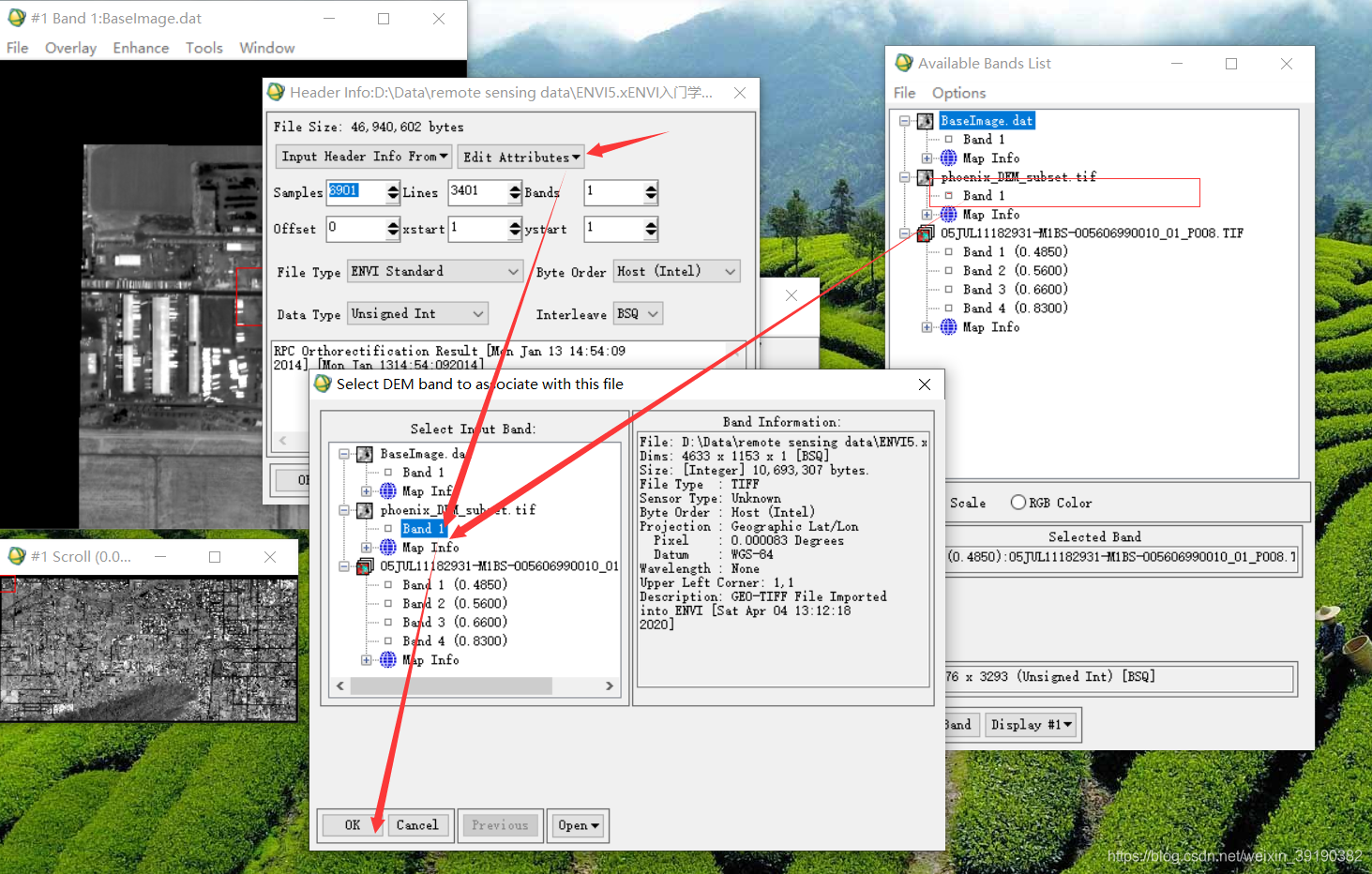Viewport: 1372px width, 874px height.
Task: Open Options menu in Available Bands List
Action: 958,93
